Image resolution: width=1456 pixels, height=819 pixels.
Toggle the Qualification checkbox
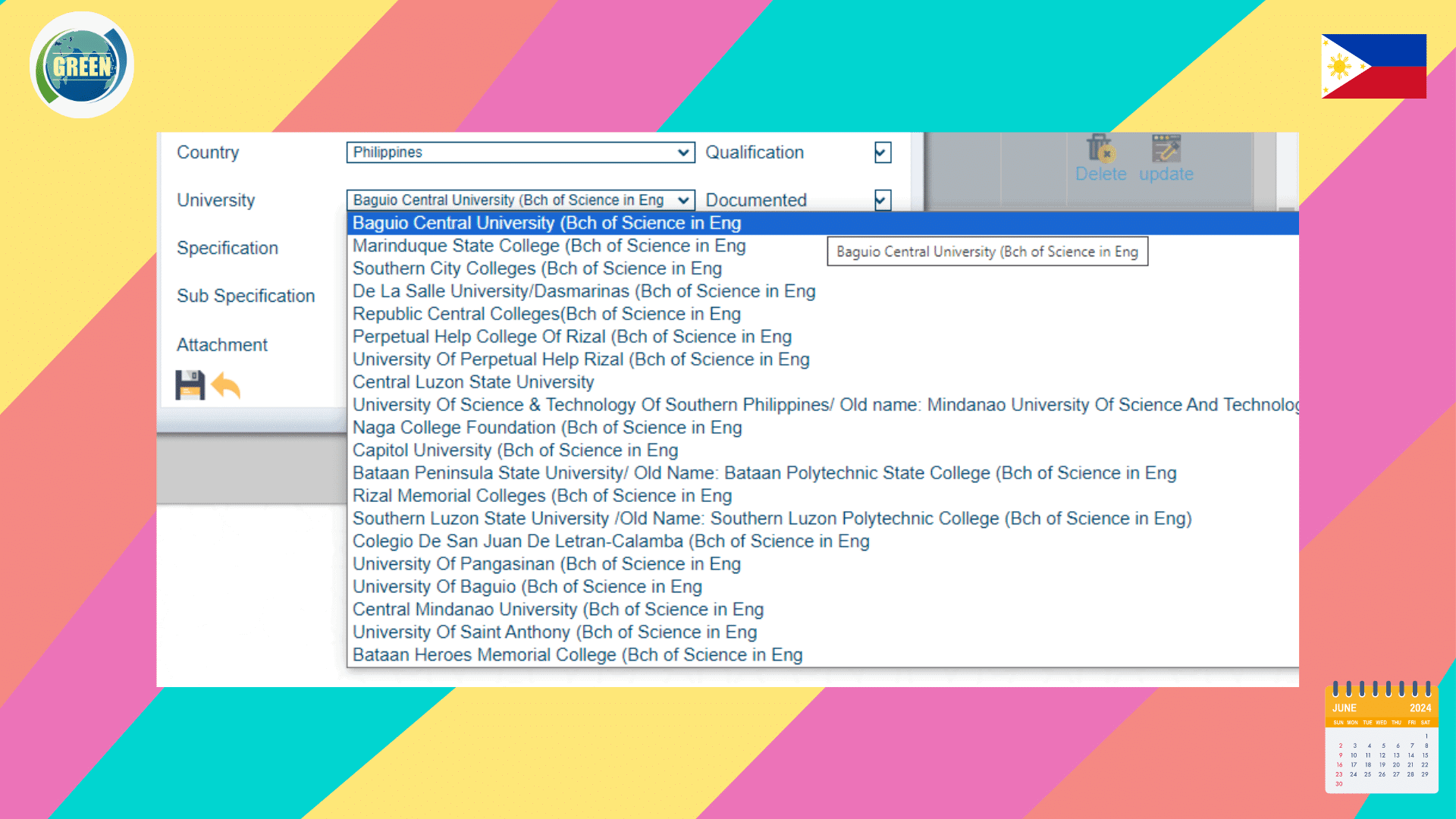pos(882,152)
